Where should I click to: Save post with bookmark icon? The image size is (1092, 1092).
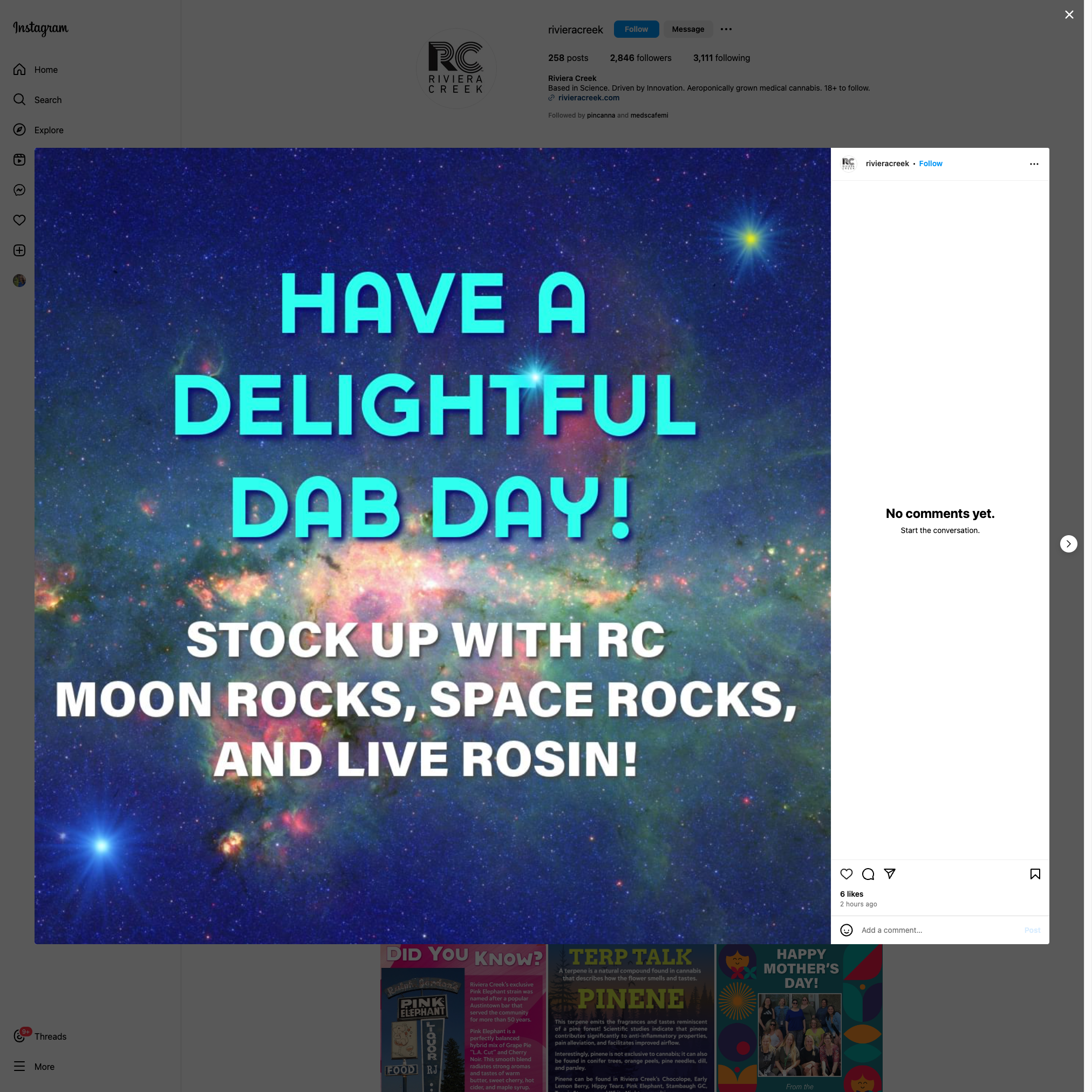pos(1034,874)
